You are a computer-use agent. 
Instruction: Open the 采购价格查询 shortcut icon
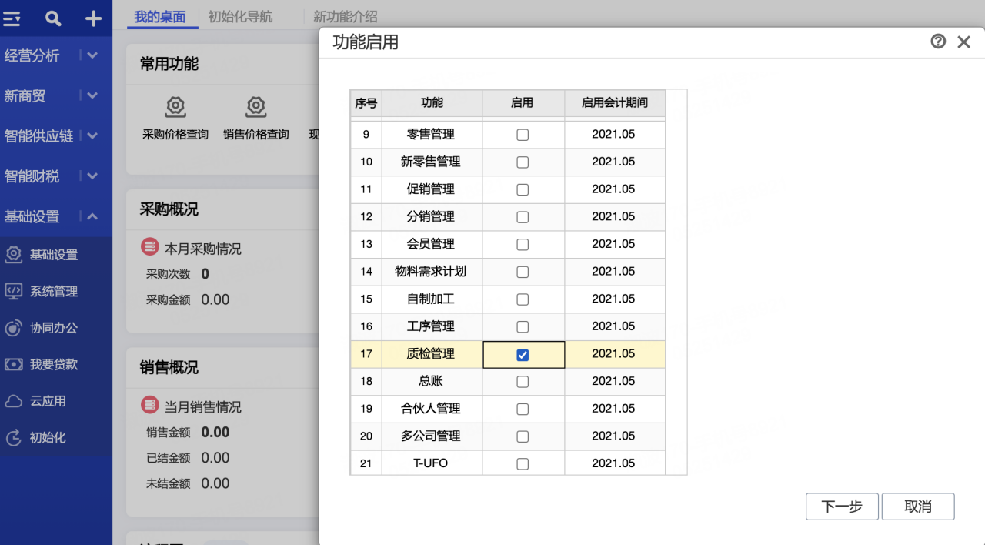coord(175,107)
